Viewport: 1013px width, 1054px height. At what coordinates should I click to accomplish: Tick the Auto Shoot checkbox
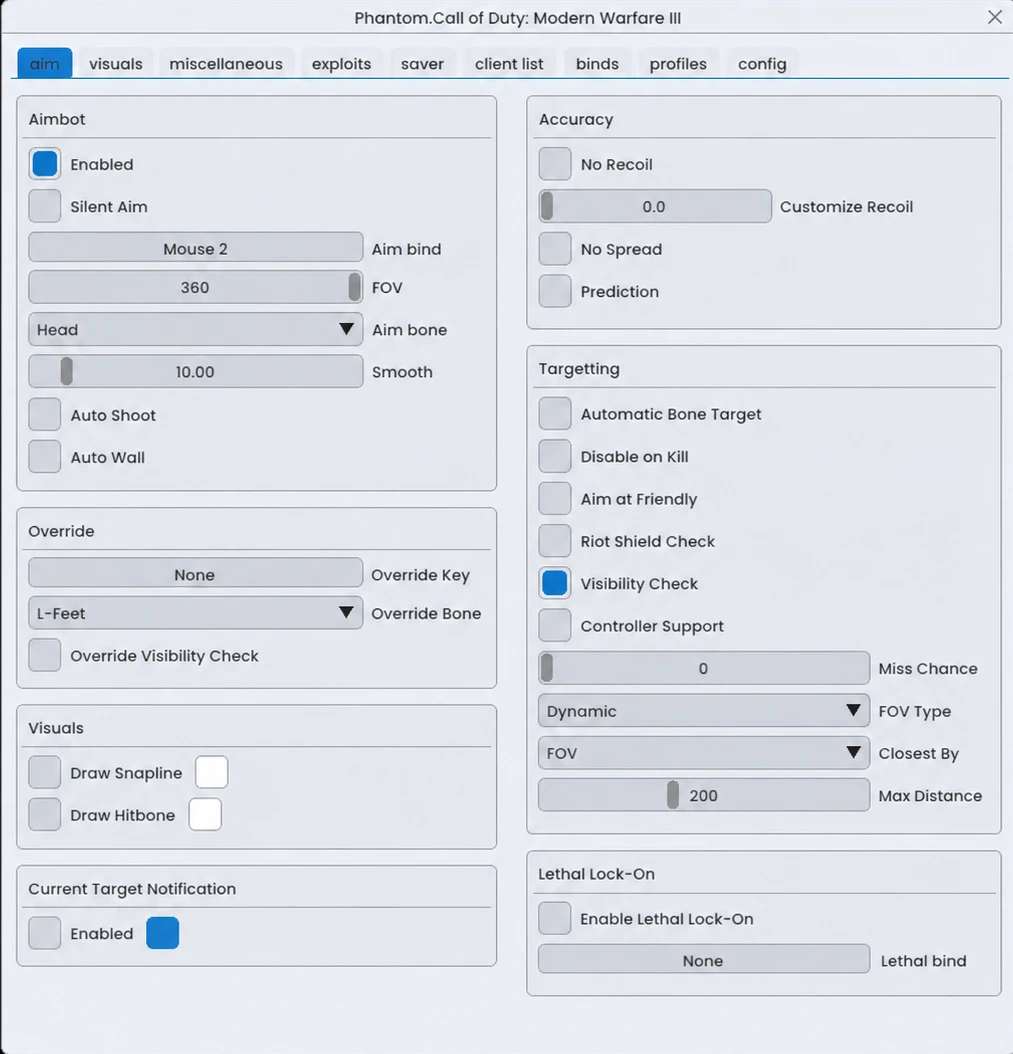45,415
